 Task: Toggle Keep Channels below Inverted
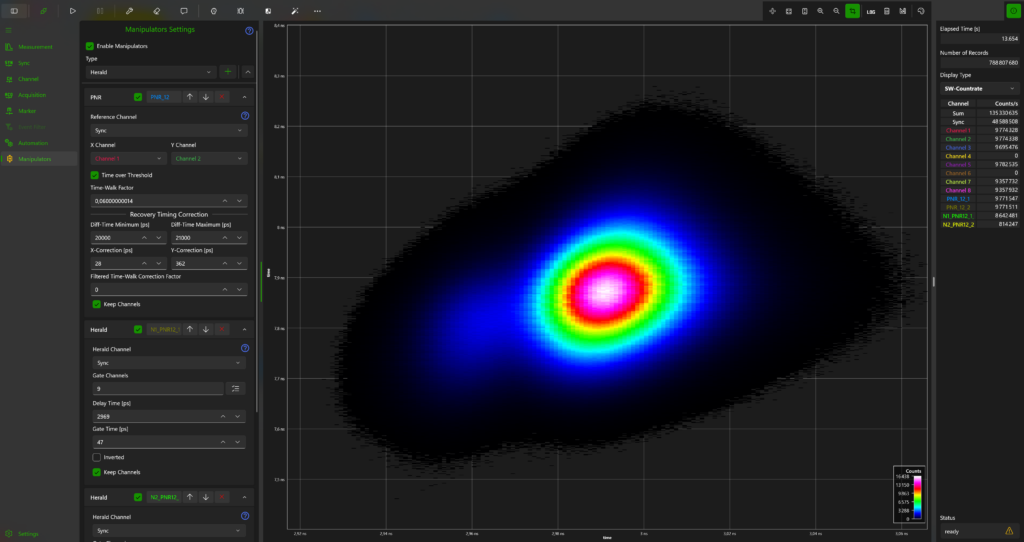pos(97,472)
